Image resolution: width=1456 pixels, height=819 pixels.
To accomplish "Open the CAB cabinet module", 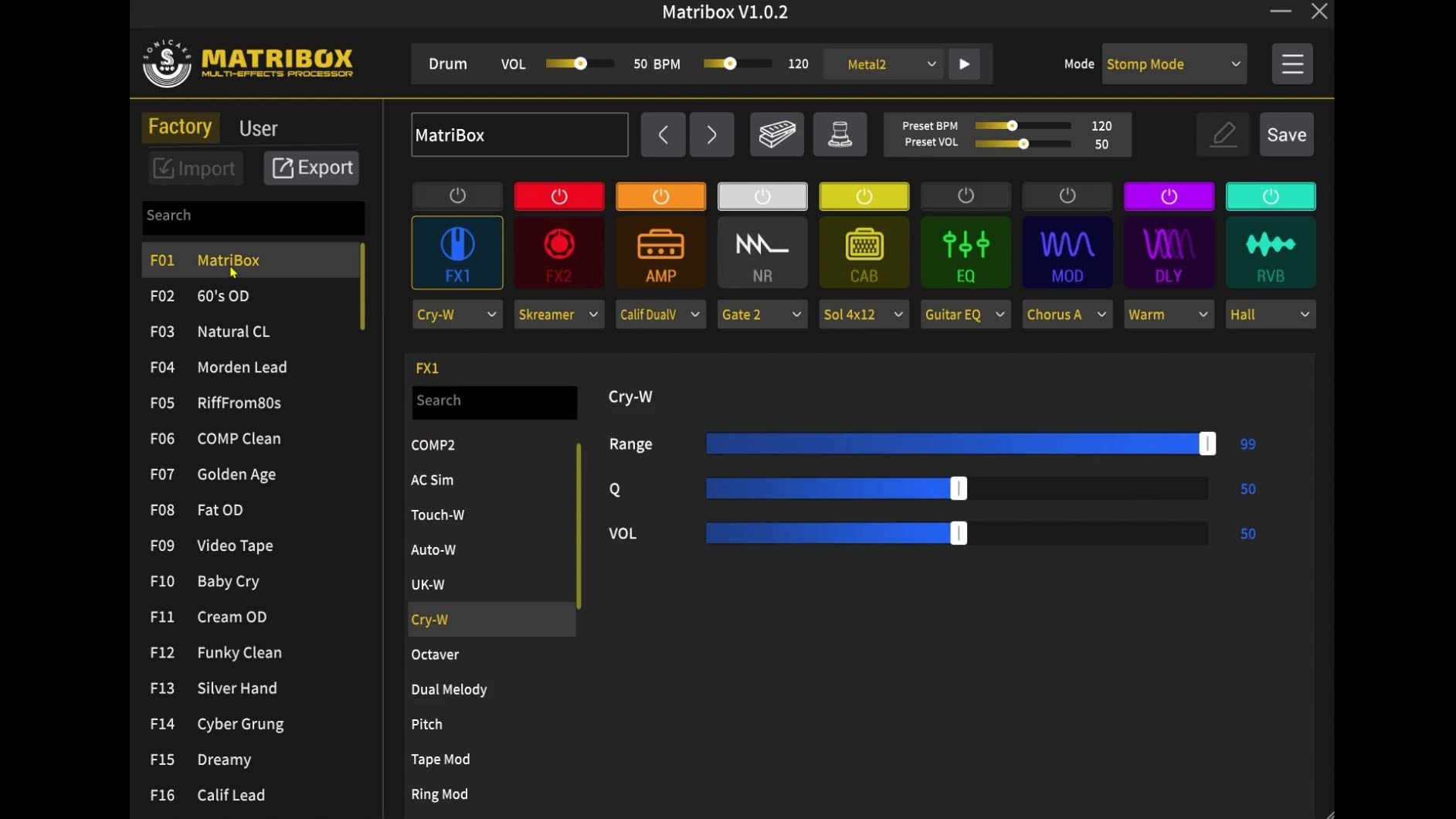I will 864,253.
